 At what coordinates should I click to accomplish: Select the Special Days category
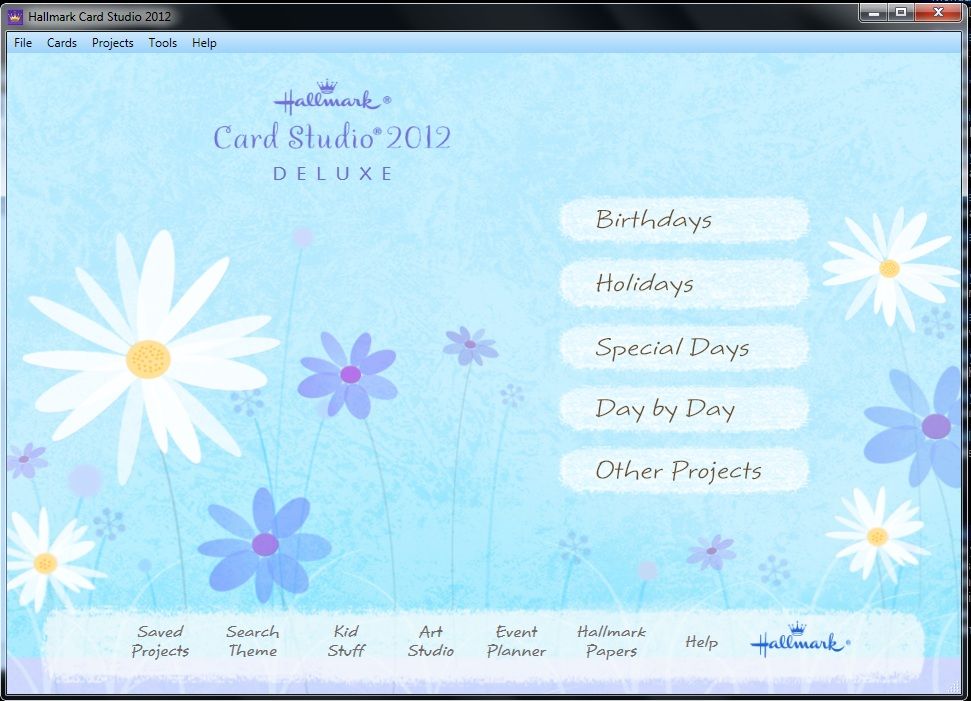coord(684,347)
